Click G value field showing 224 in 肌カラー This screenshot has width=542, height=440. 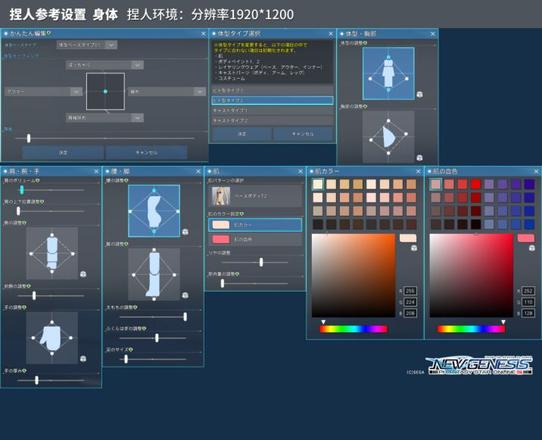[x=410, y=302]
